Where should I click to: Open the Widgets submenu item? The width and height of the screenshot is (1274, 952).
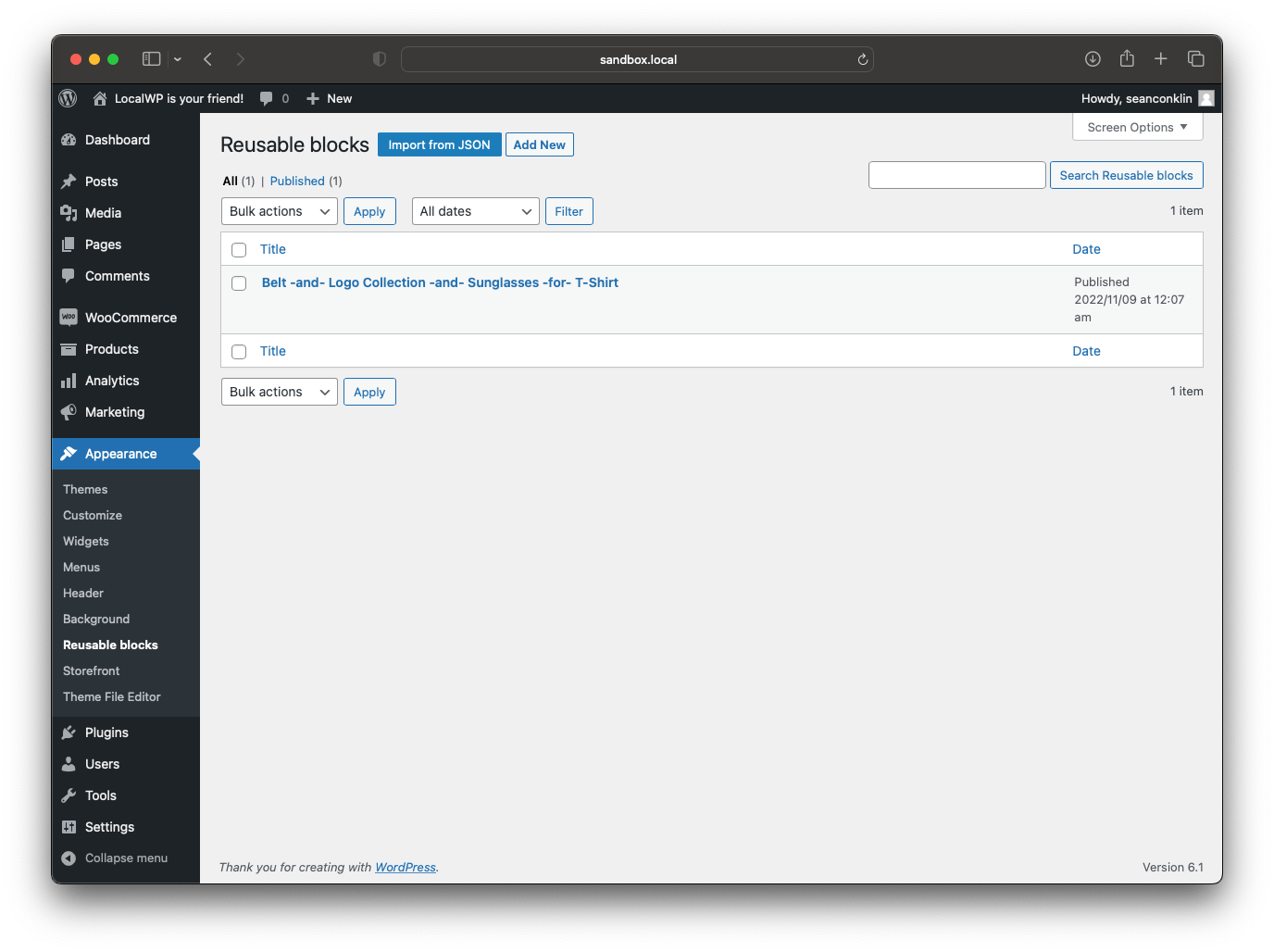pyautogui.click(x=86, y=541)
